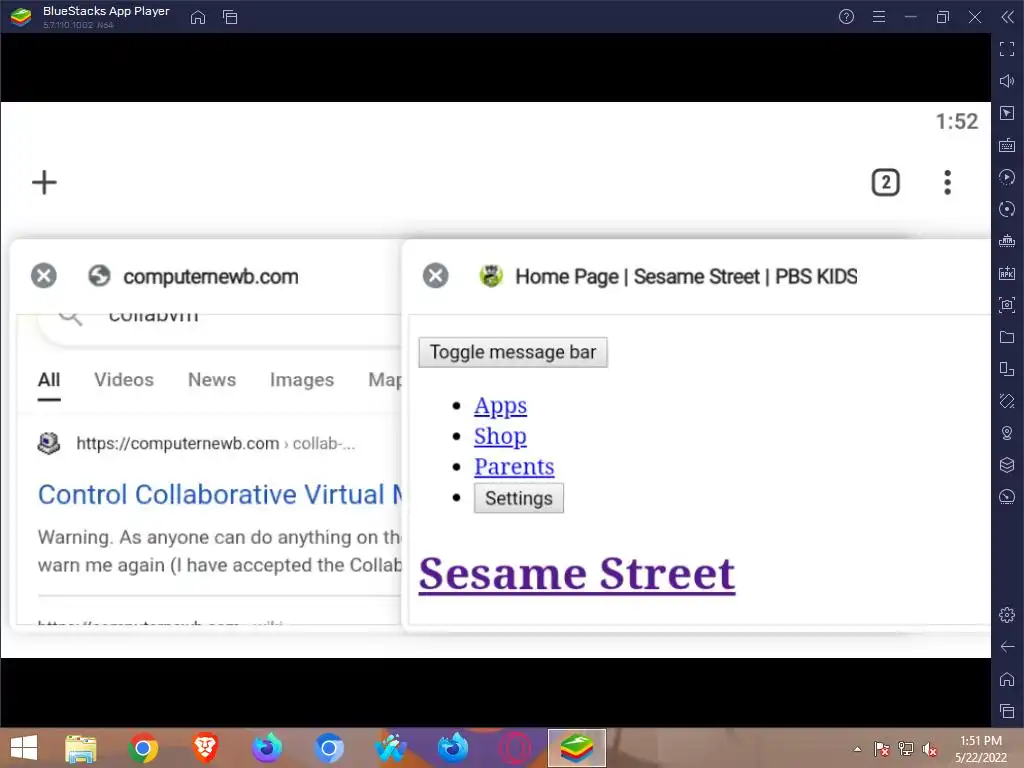Select the Home Page Sesame Street tab title
Image resolution: width=1024 pixels, height=768 pixels.
(686, 276)
